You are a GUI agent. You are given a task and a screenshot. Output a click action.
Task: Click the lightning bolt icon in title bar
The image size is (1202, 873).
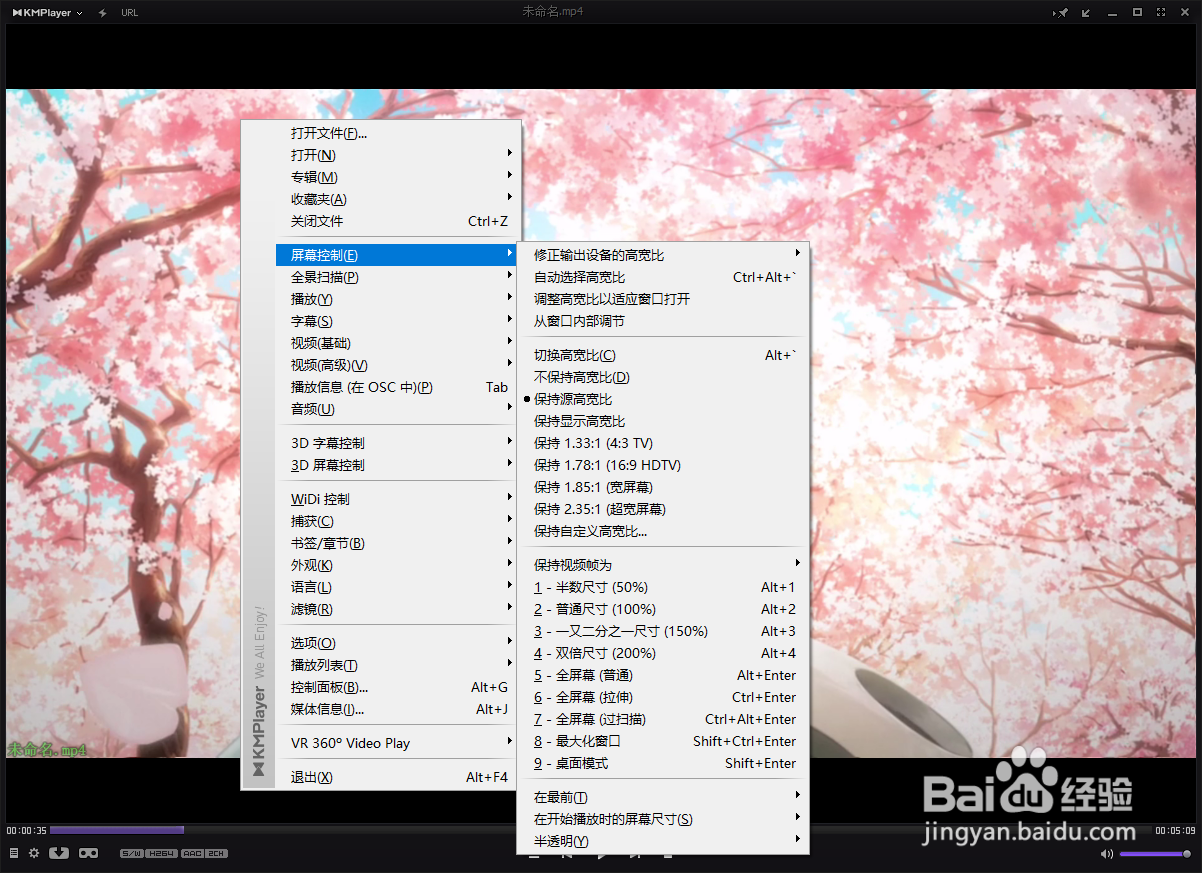tap(103, 12)
